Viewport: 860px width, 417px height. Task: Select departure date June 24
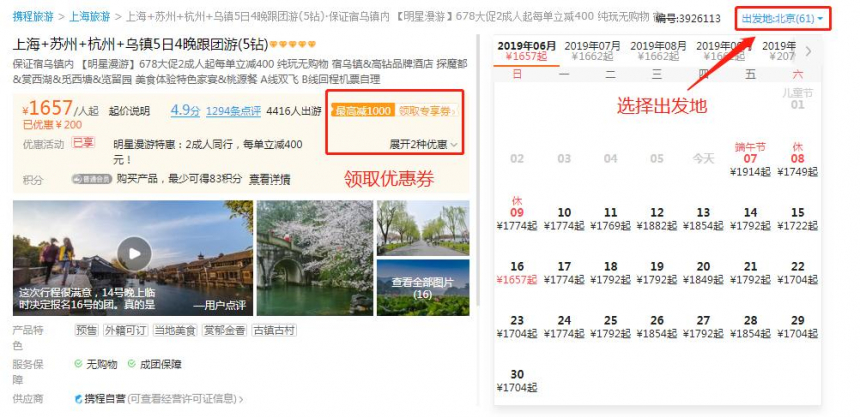(564, 326)
